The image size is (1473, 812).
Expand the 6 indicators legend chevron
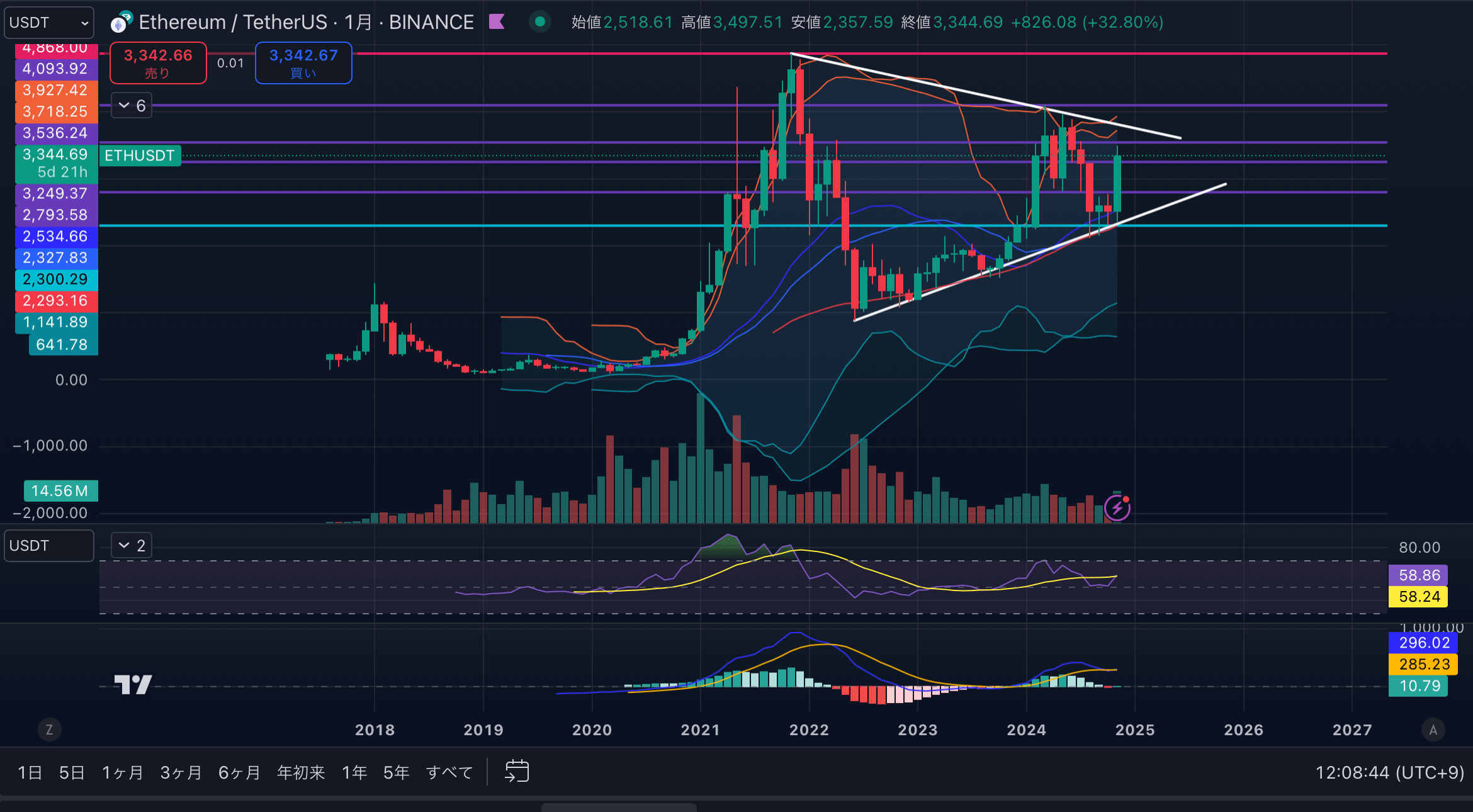click(132, 106)
